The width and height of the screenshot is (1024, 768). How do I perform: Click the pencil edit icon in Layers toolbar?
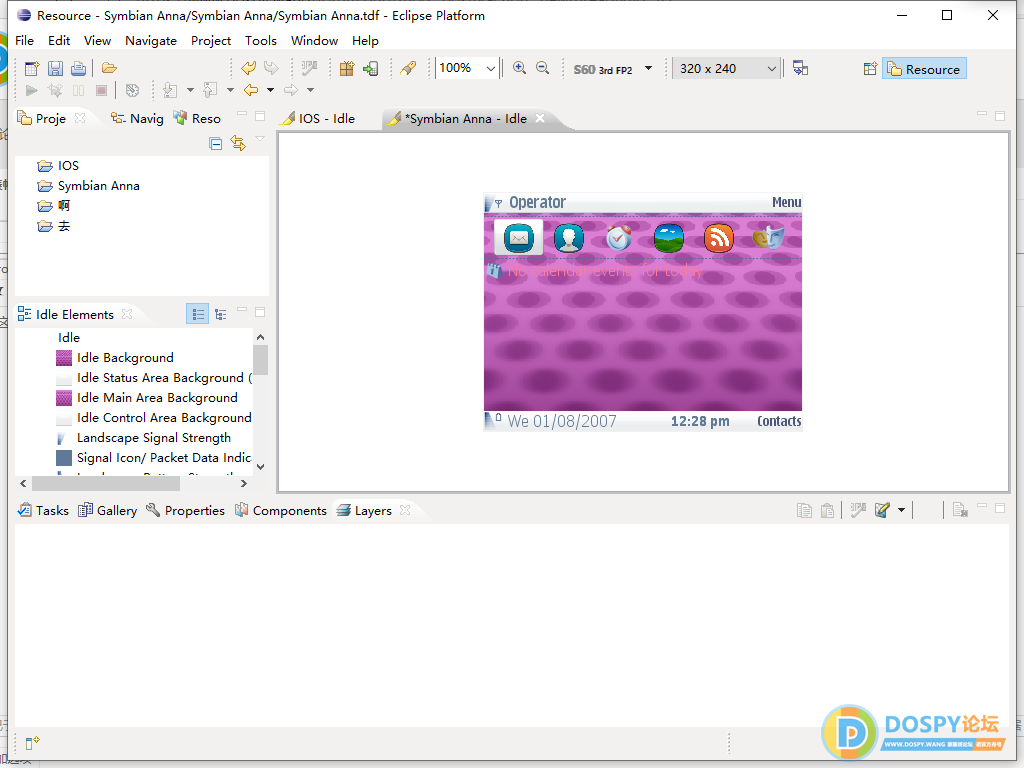click(882, 510)
